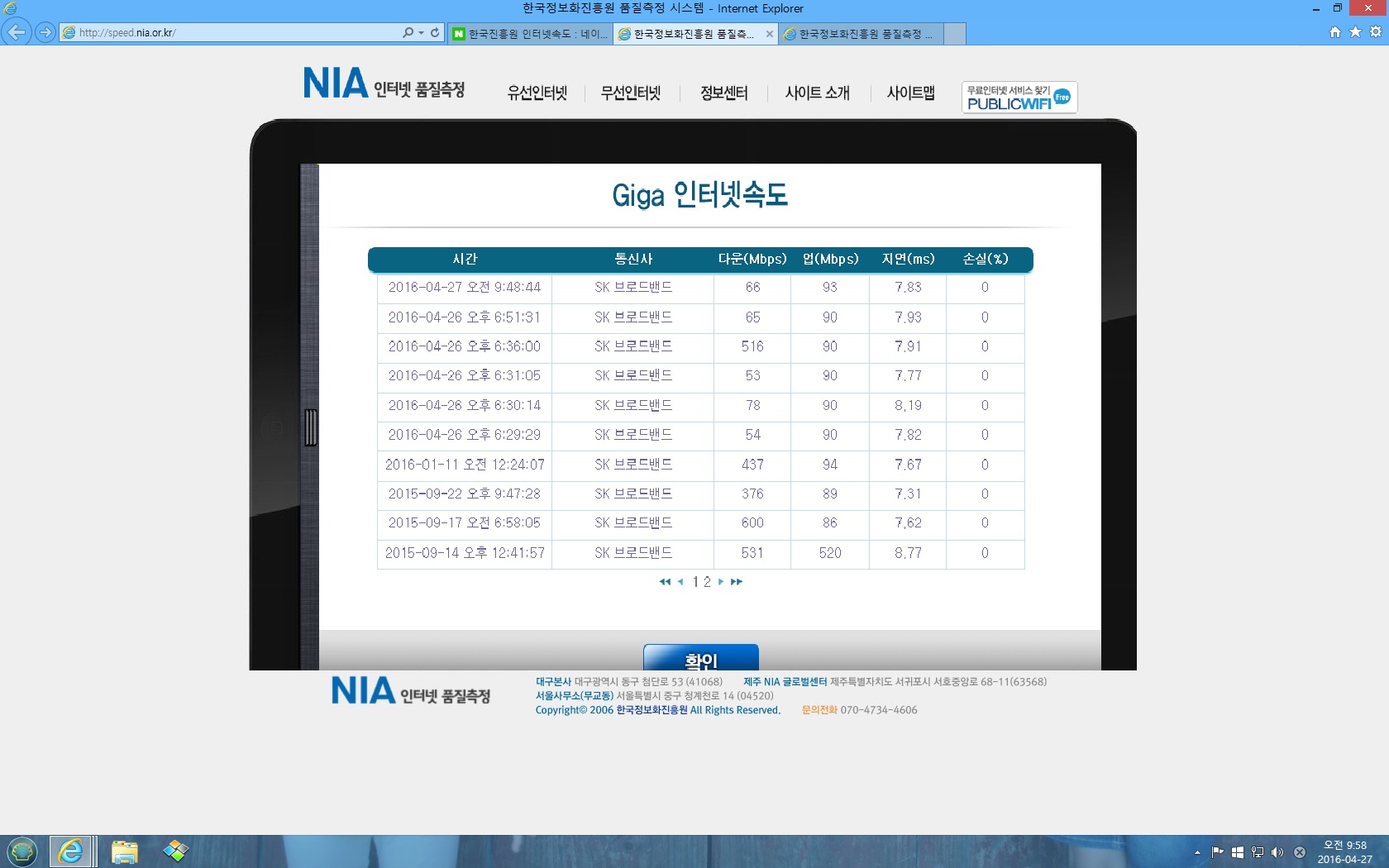Click the volume speaker icon in the system tray
Image resolution: width=1389 pixels, height=868 pixels.
[x=1277, y=852]
